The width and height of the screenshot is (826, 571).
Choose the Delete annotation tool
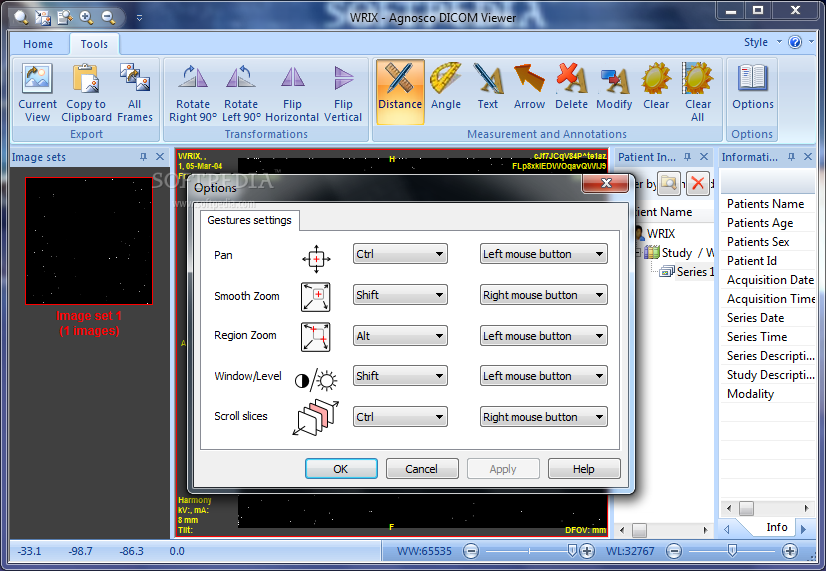point(571,87)
